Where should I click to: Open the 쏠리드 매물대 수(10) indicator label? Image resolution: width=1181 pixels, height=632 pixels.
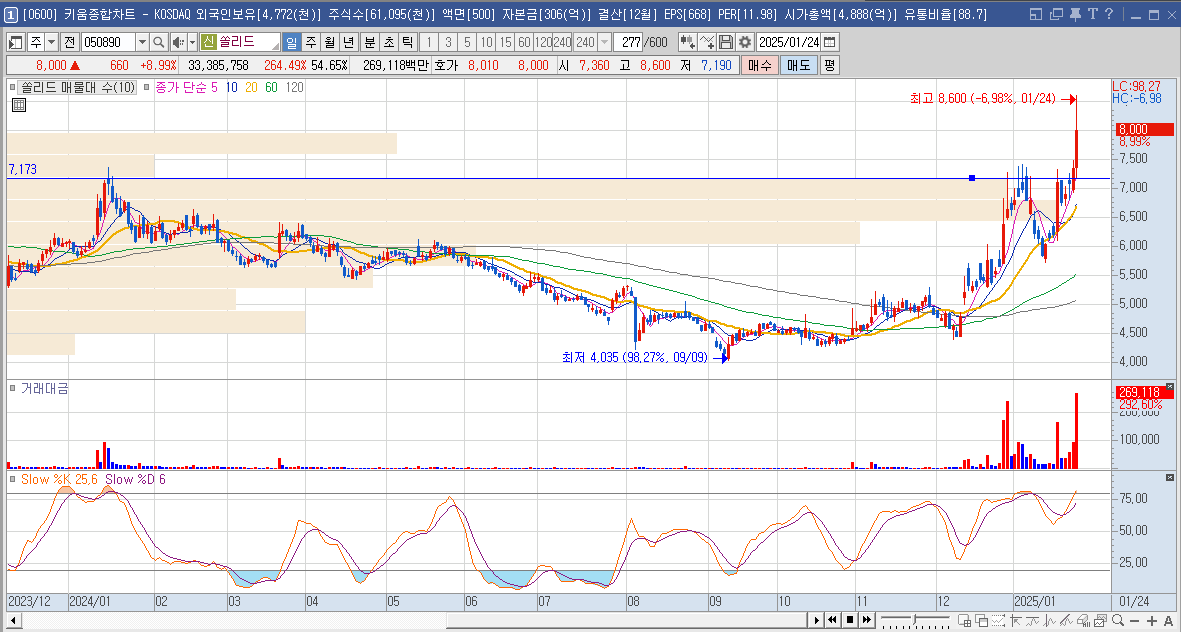click(78, 87)
